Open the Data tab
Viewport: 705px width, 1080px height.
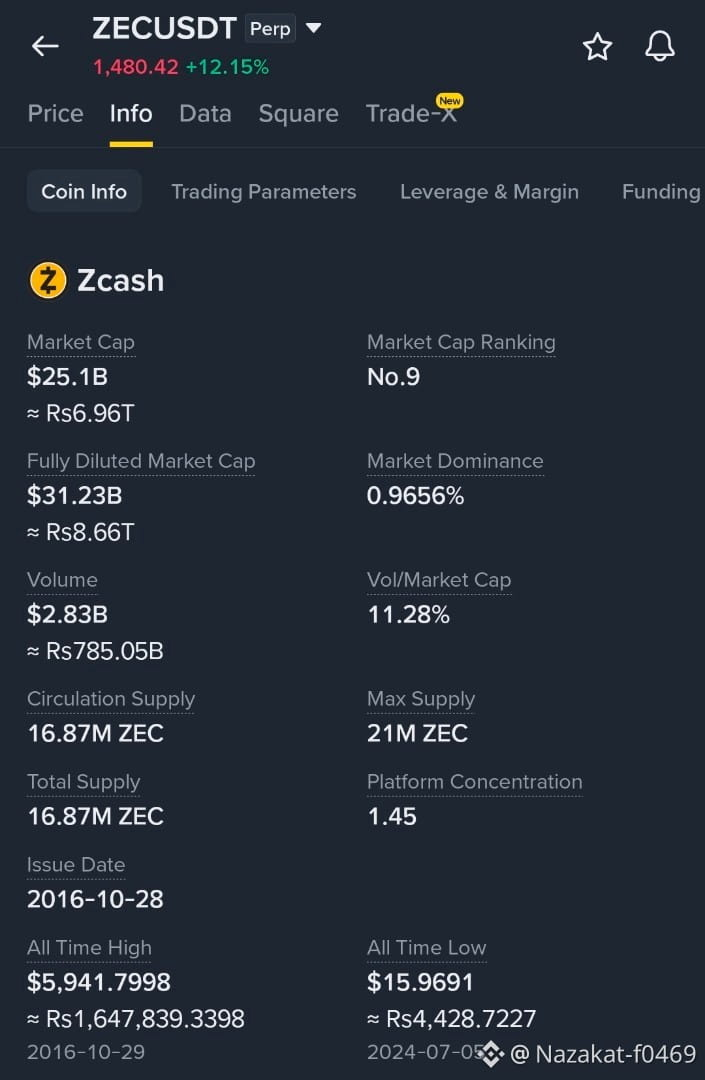tap(205, 114)
